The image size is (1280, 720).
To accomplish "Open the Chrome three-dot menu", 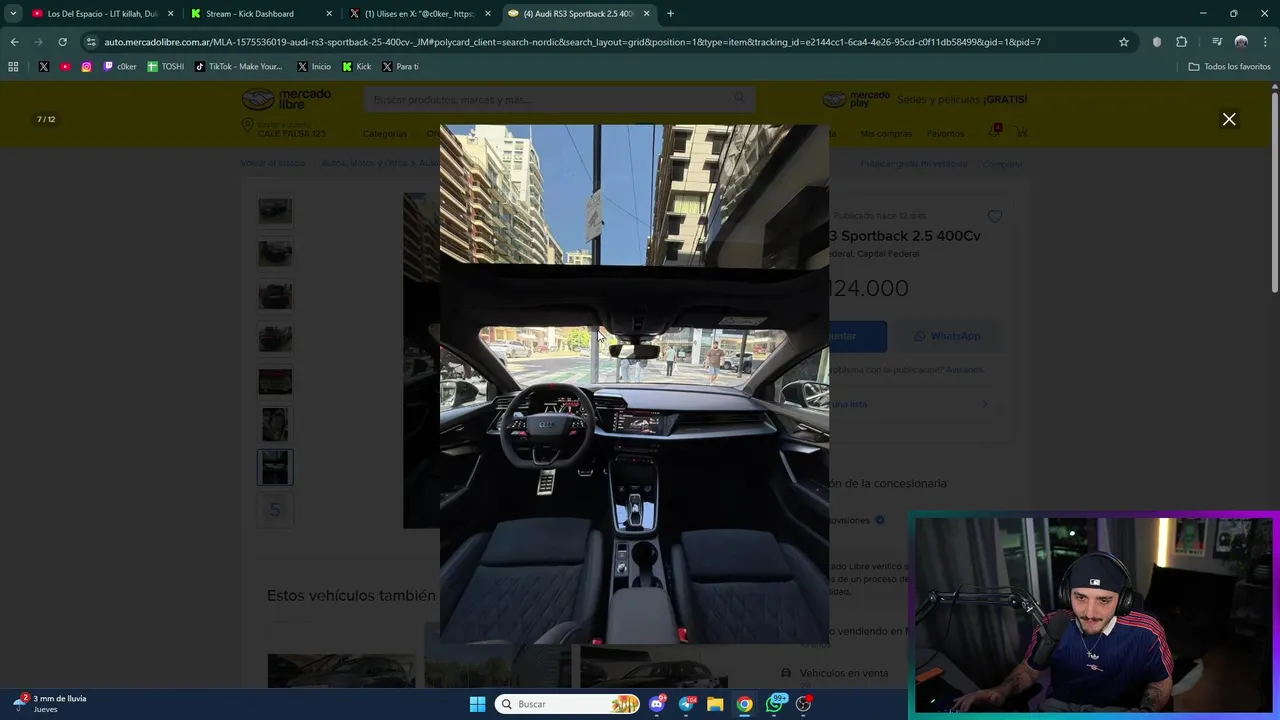I will tap(1264, 42).
